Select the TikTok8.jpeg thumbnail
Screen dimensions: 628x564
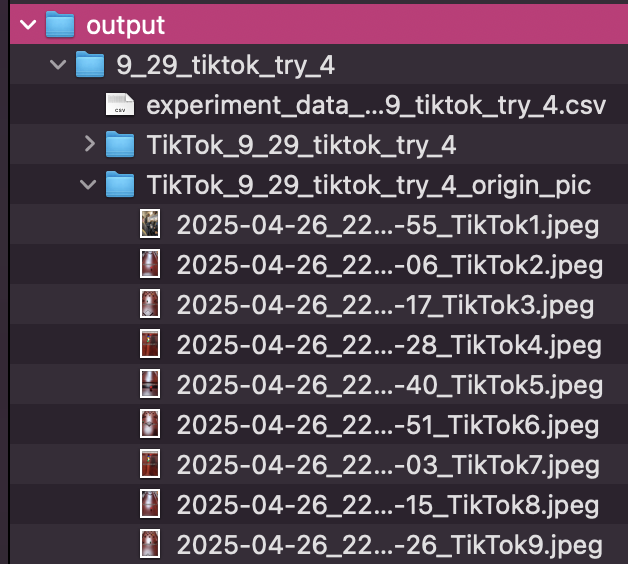coord(150,504)
